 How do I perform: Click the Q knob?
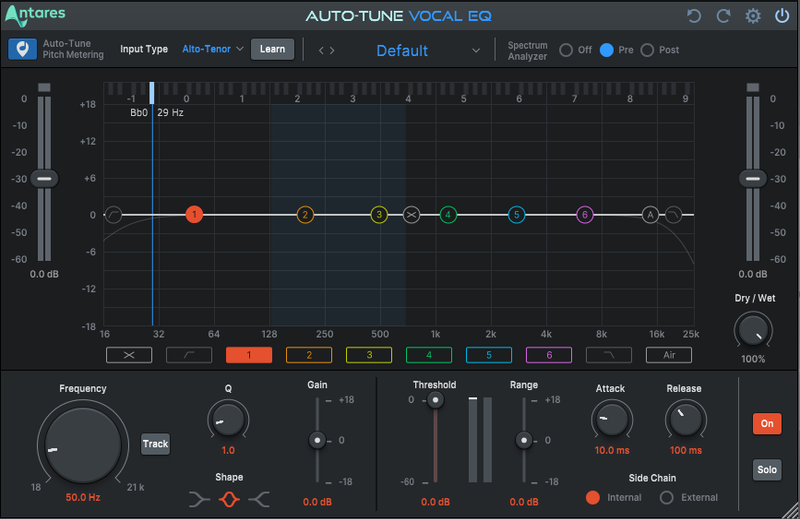click(x=228, y=419)
